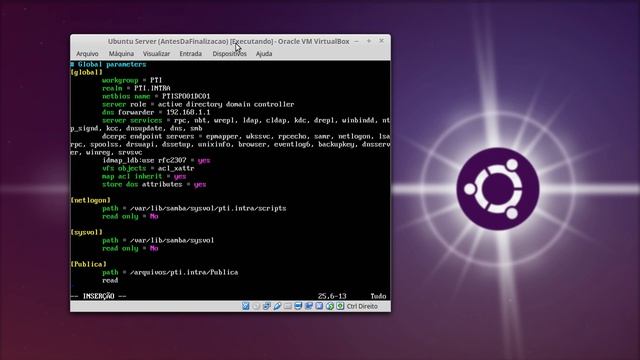Open the Dispositivos menu
640x360 pixels.
click(229, 53)
